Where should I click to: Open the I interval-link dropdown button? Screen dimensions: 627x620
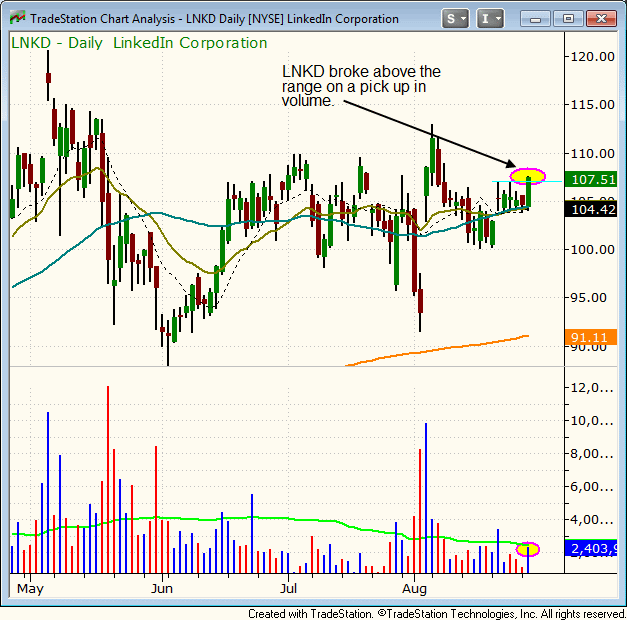(491, 18)
